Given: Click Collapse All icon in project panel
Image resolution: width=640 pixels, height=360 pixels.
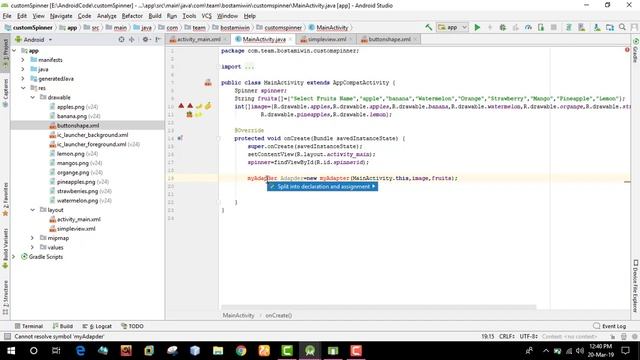Looking at the screenshot, I should coord(131,40).
